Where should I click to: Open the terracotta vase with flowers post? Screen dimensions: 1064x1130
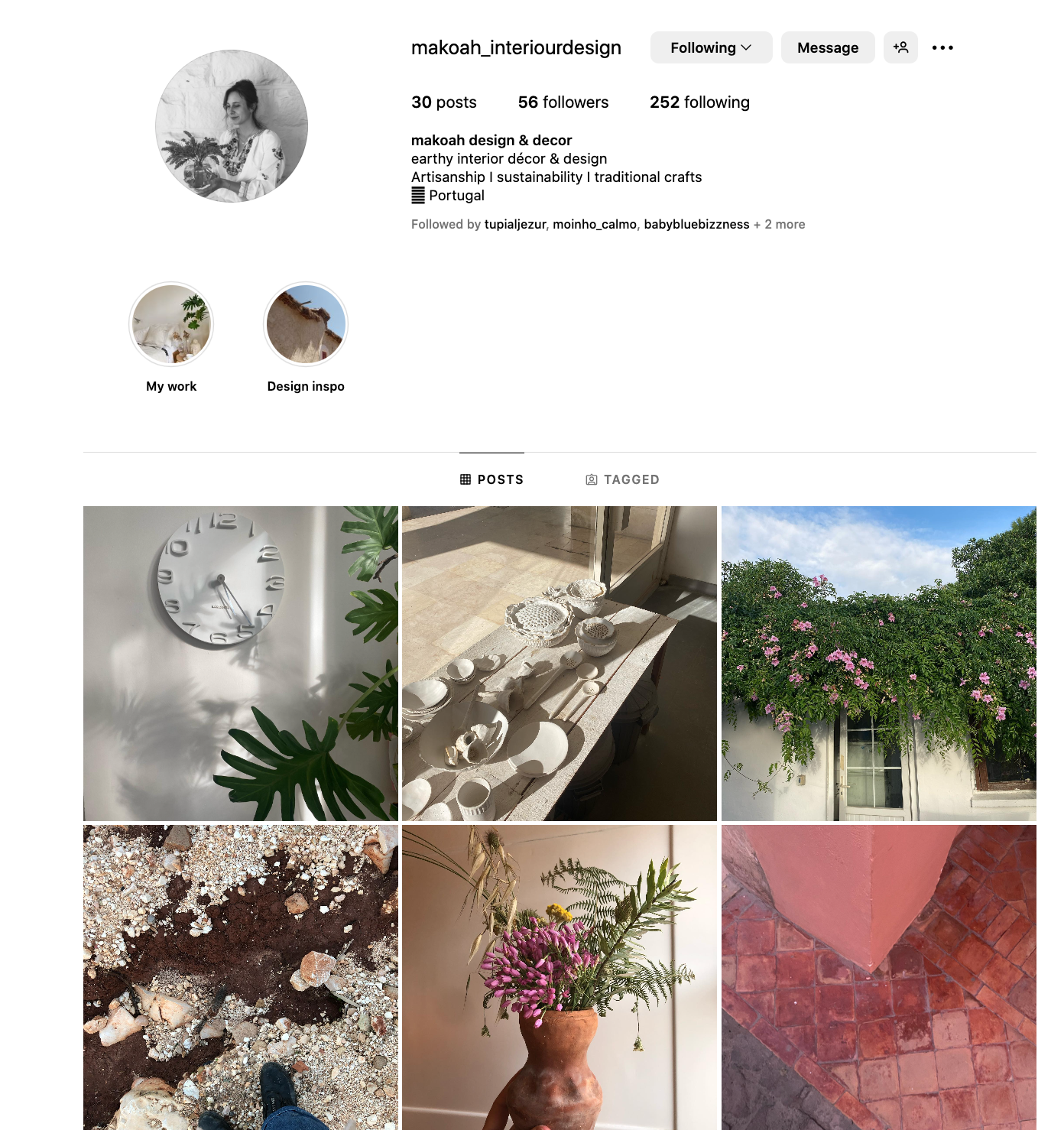pos(560,977)
